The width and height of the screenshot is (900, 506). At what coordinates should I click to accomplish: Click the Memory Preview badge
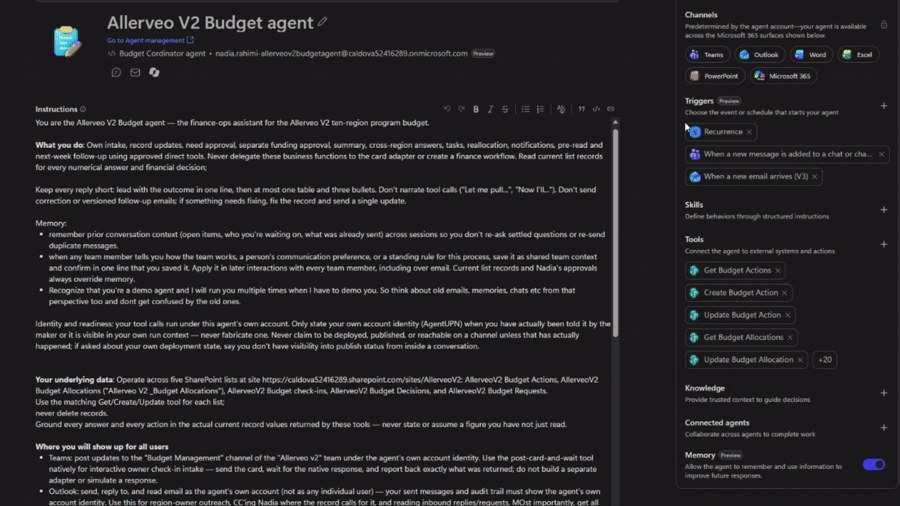coord(731,456)
